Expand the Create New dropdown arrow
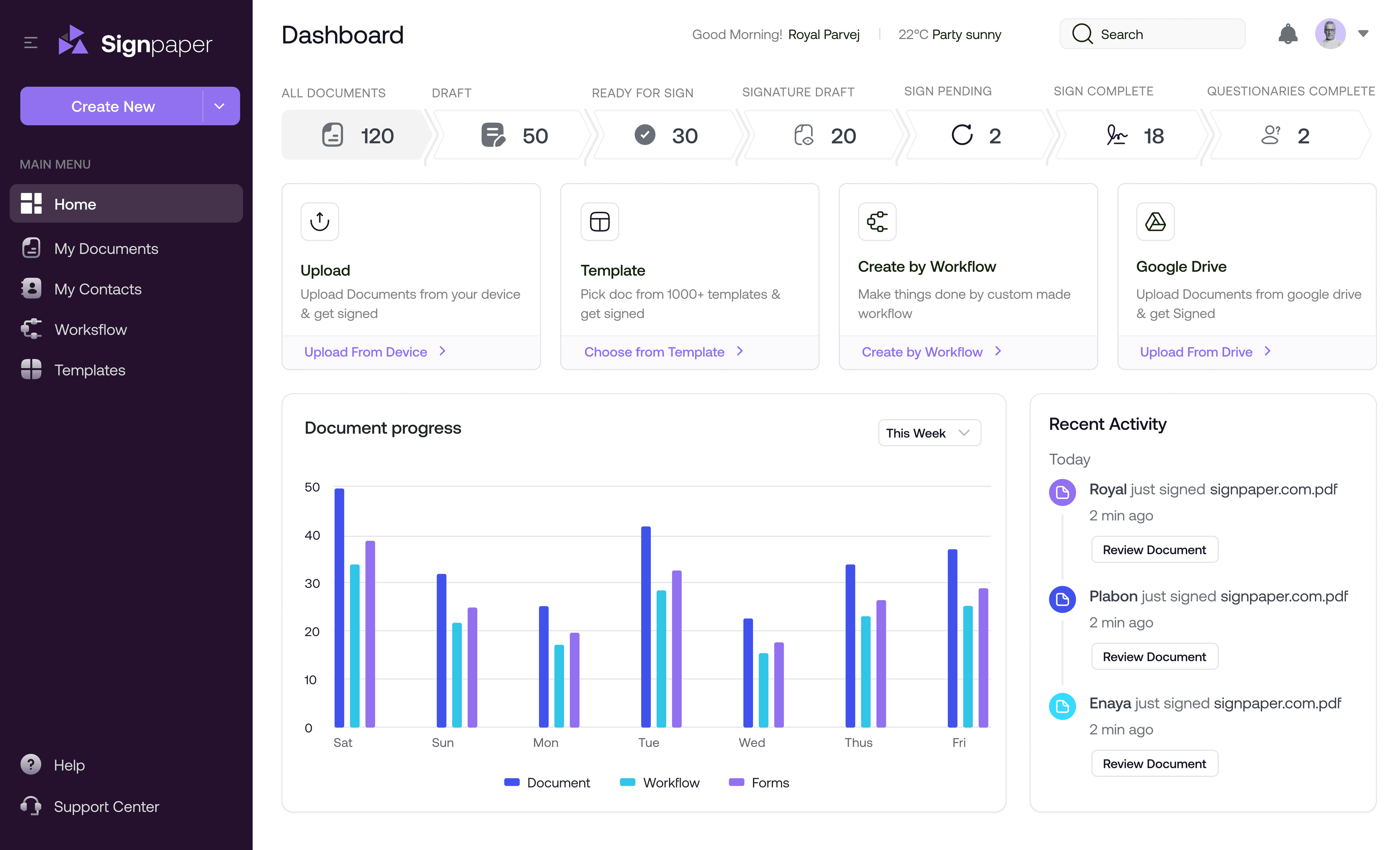The width and height of the screenshot is (1400, 850). [219, 106]
